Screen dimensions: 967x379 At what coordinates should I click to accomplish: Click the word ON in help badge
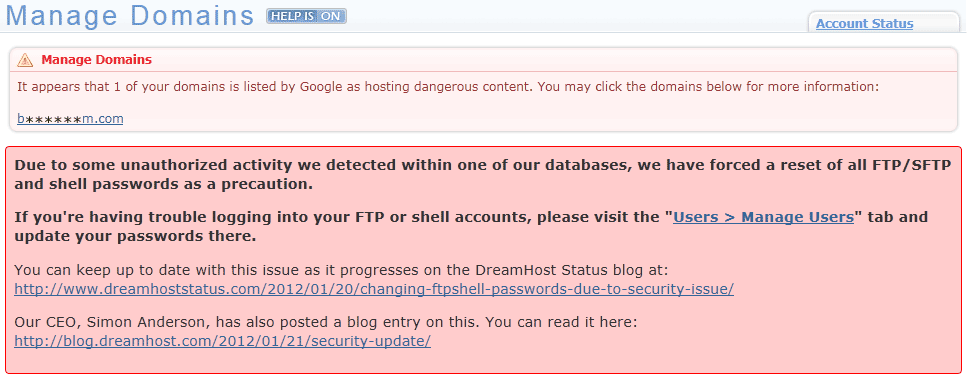(331, 16)
